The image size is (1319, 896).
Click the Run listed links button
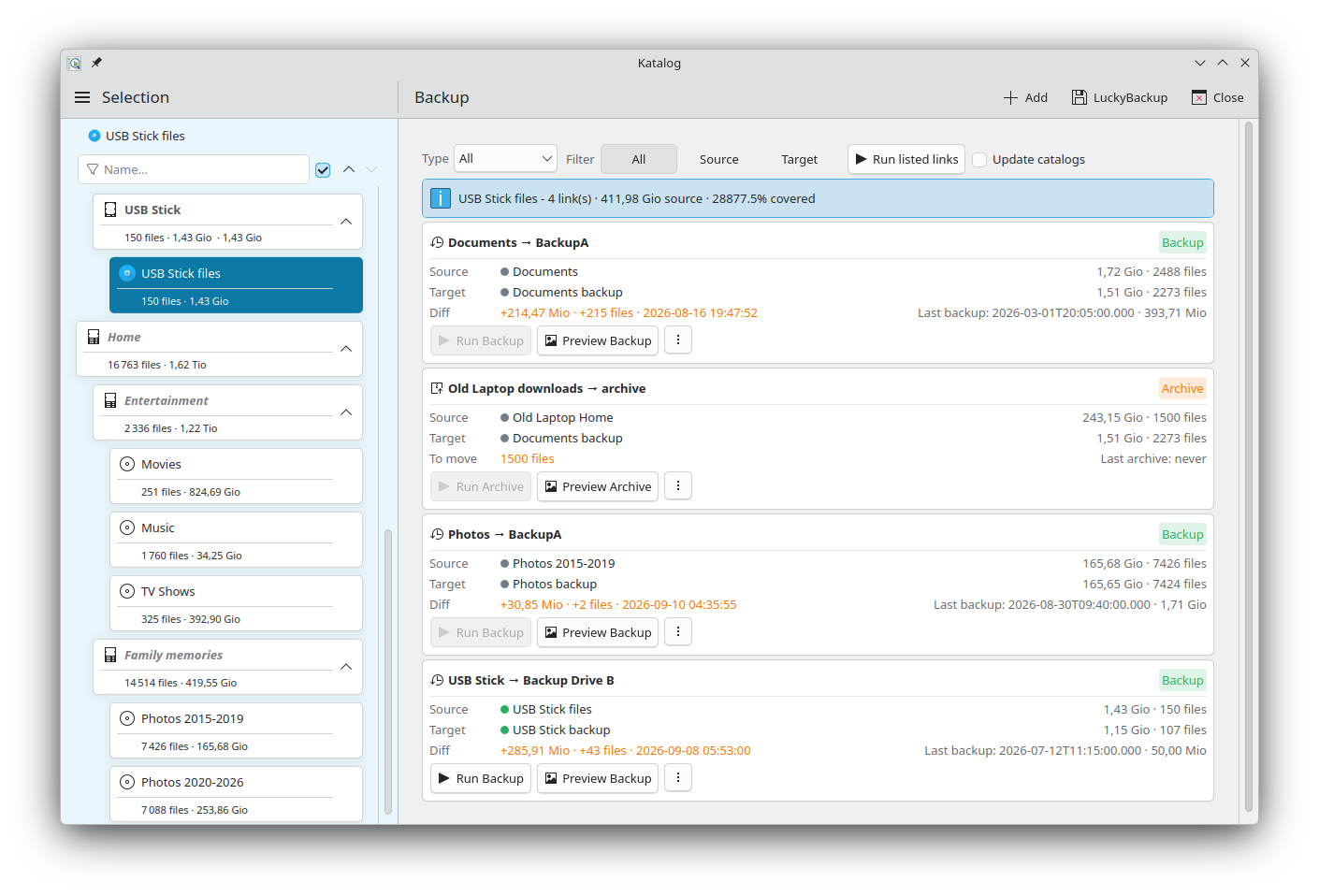906,159
